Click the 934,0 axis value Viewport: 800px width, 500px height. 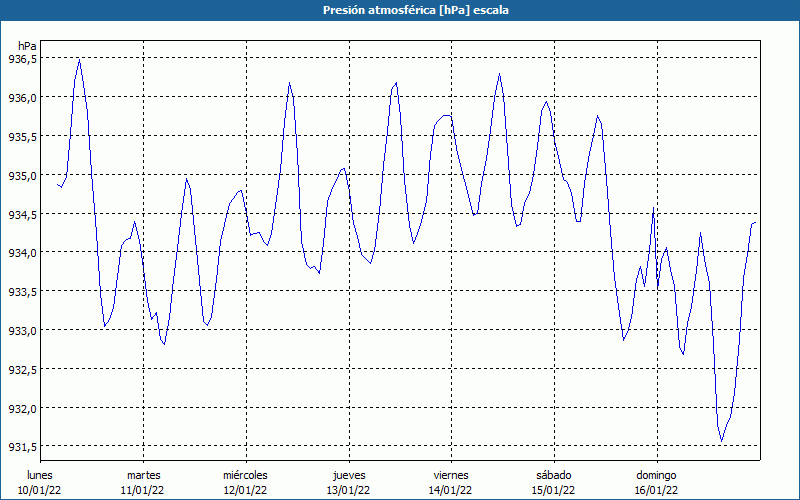coord(22,253)
